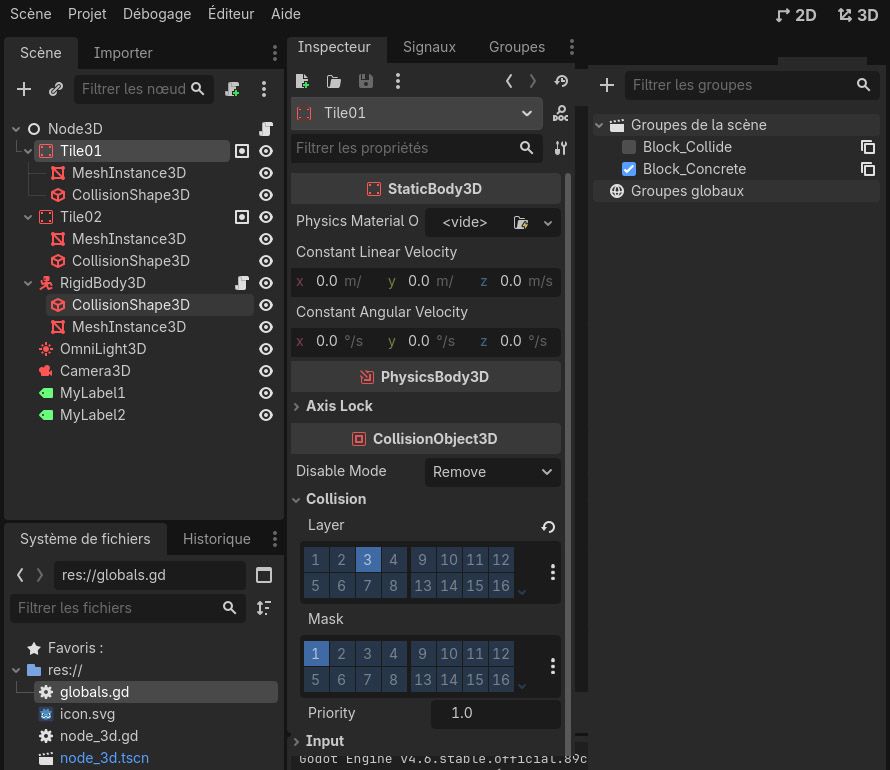Image resolution: width=890 pixels, height=770 pixels.
Task: Click the Filtrer les propriétés search field
Action: 405,148
